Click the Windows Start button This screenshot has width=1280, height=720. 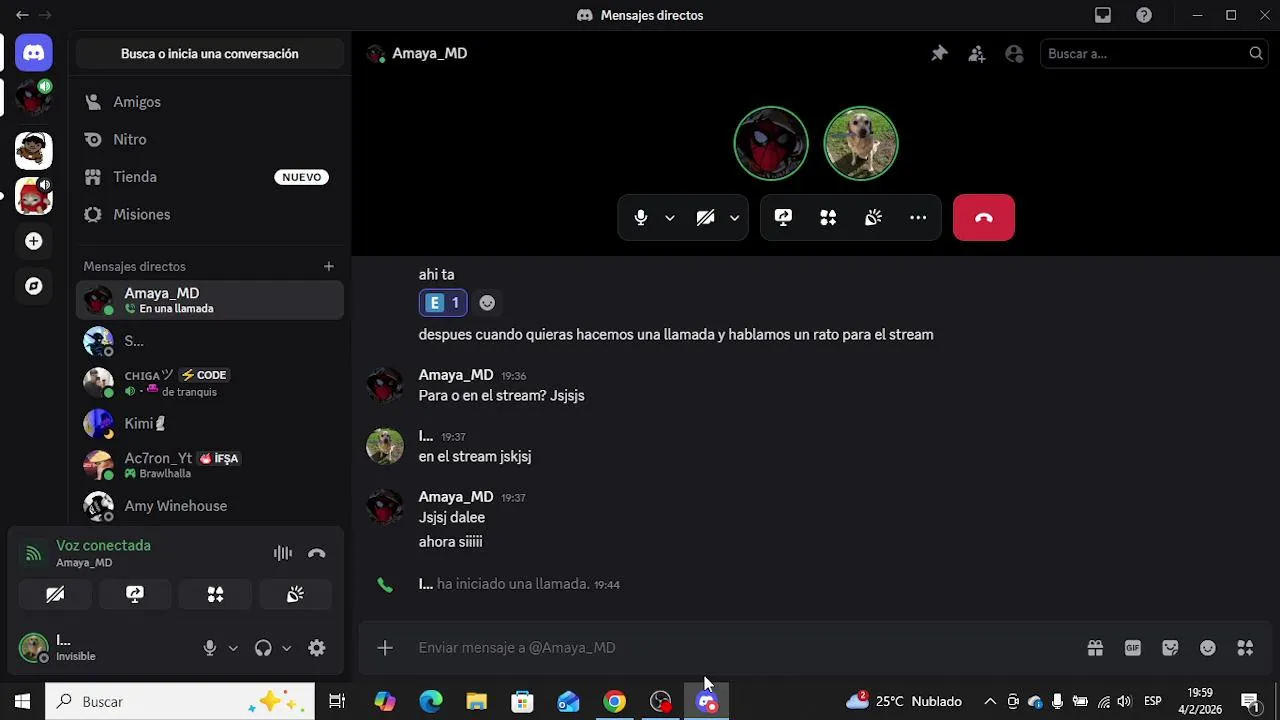22,702
